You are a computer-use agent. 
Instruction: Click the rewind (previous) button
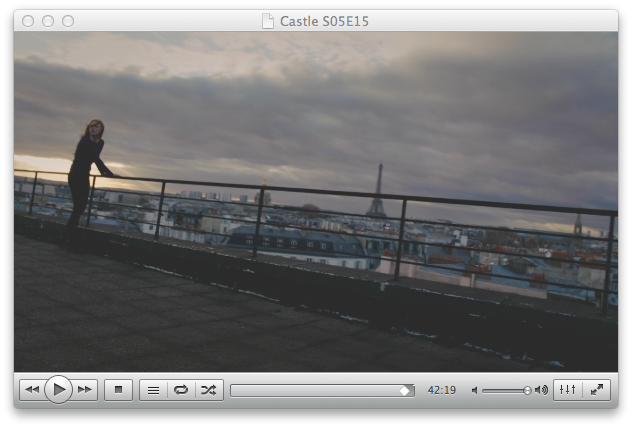32,390
